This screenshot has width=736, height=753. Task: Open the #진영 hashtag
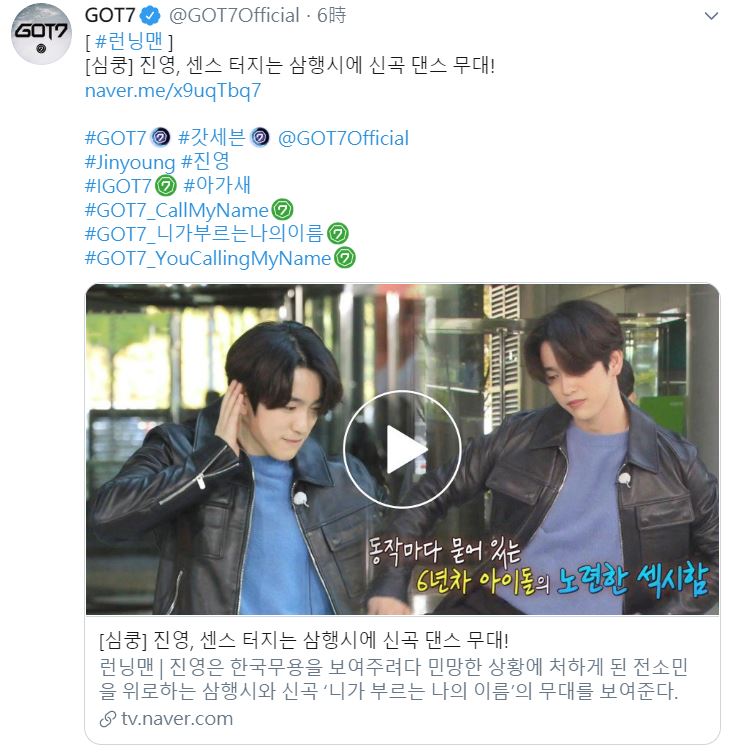click(205, 162)
